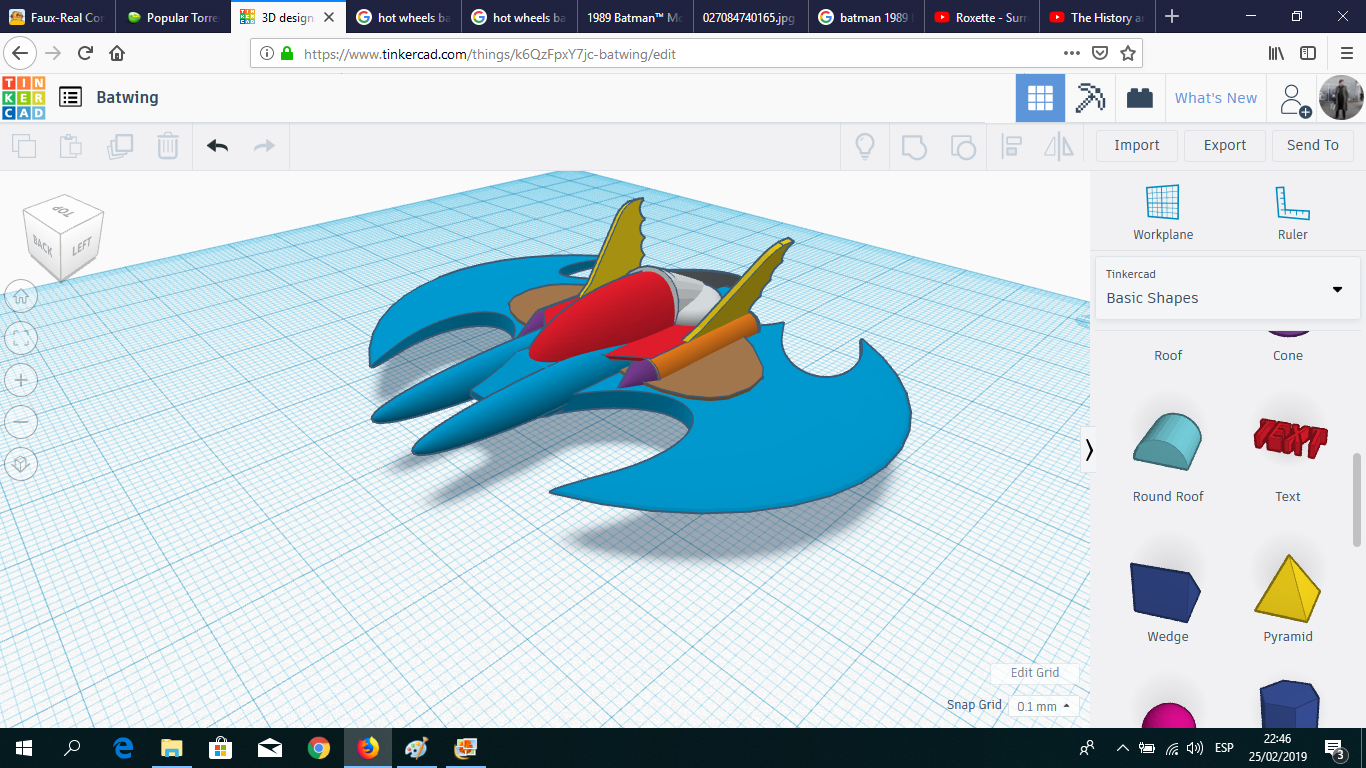Click TOP on the view cube
Viewport: 1366px width, 768px height.
[64, 210]
